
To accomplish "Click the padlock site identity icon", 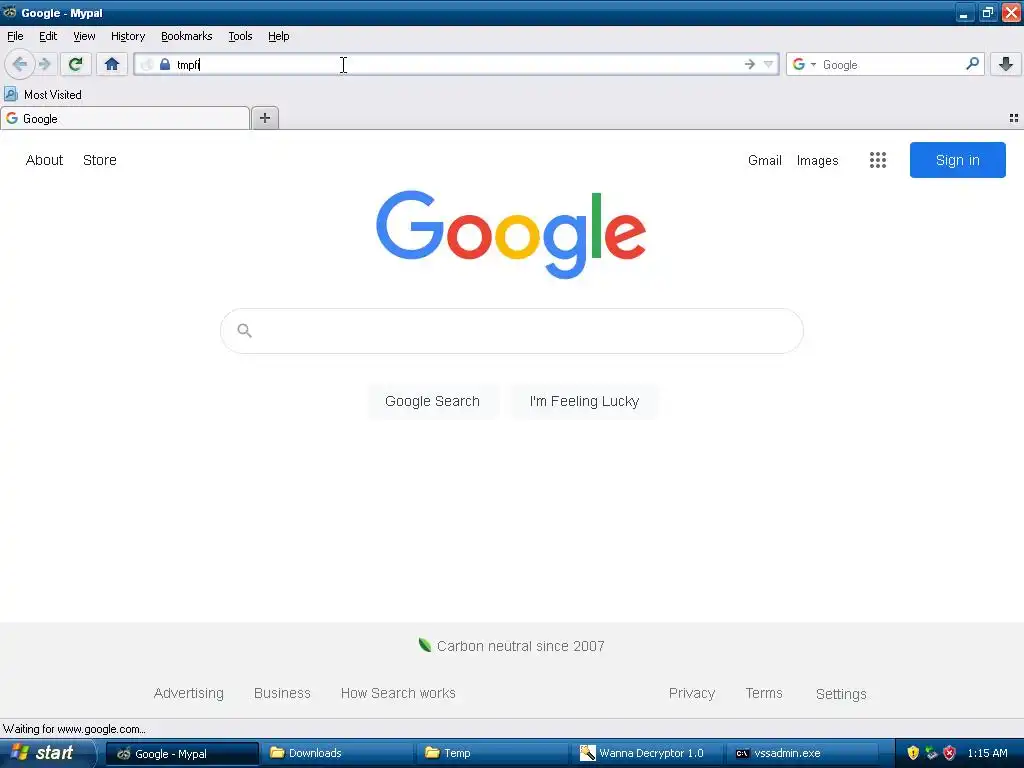I will pyautogui.click(x=165, y=64).
